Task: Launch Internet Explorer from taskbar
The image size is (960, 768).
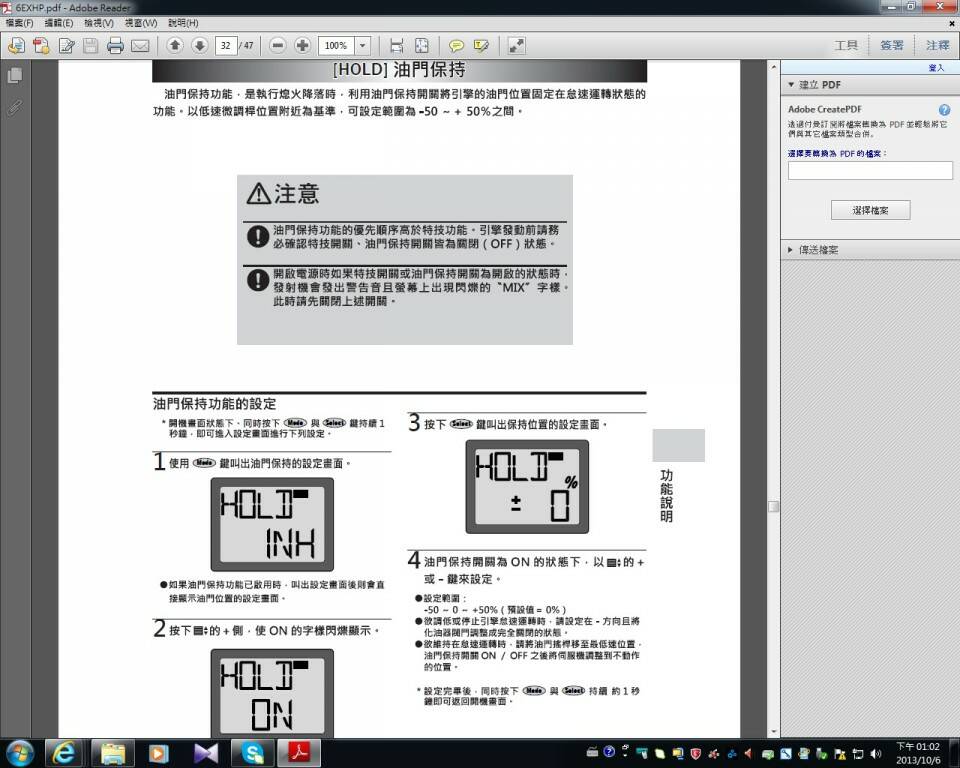Action: click(x=64, y=753)
